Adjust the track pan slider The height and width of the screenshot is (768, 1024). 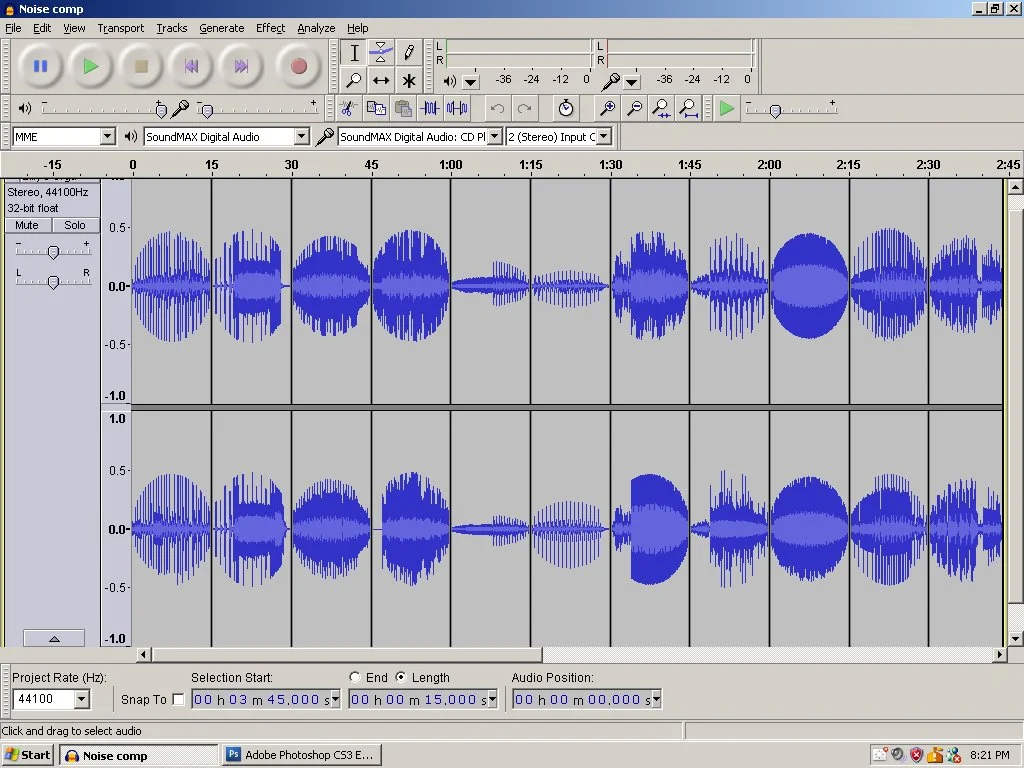pyautogui.click(x=54, y=281)
